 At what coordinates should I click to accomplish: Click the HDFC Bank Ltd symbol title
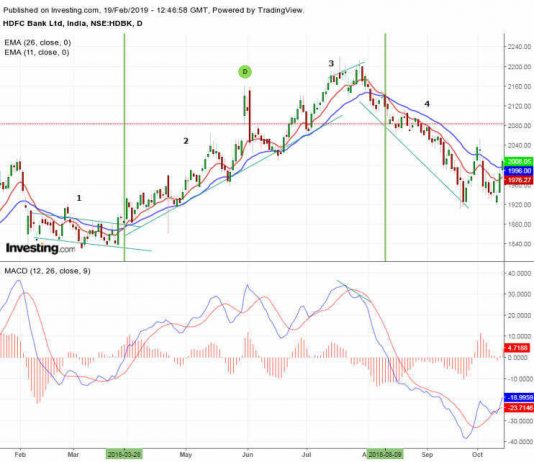click(73, 23)
